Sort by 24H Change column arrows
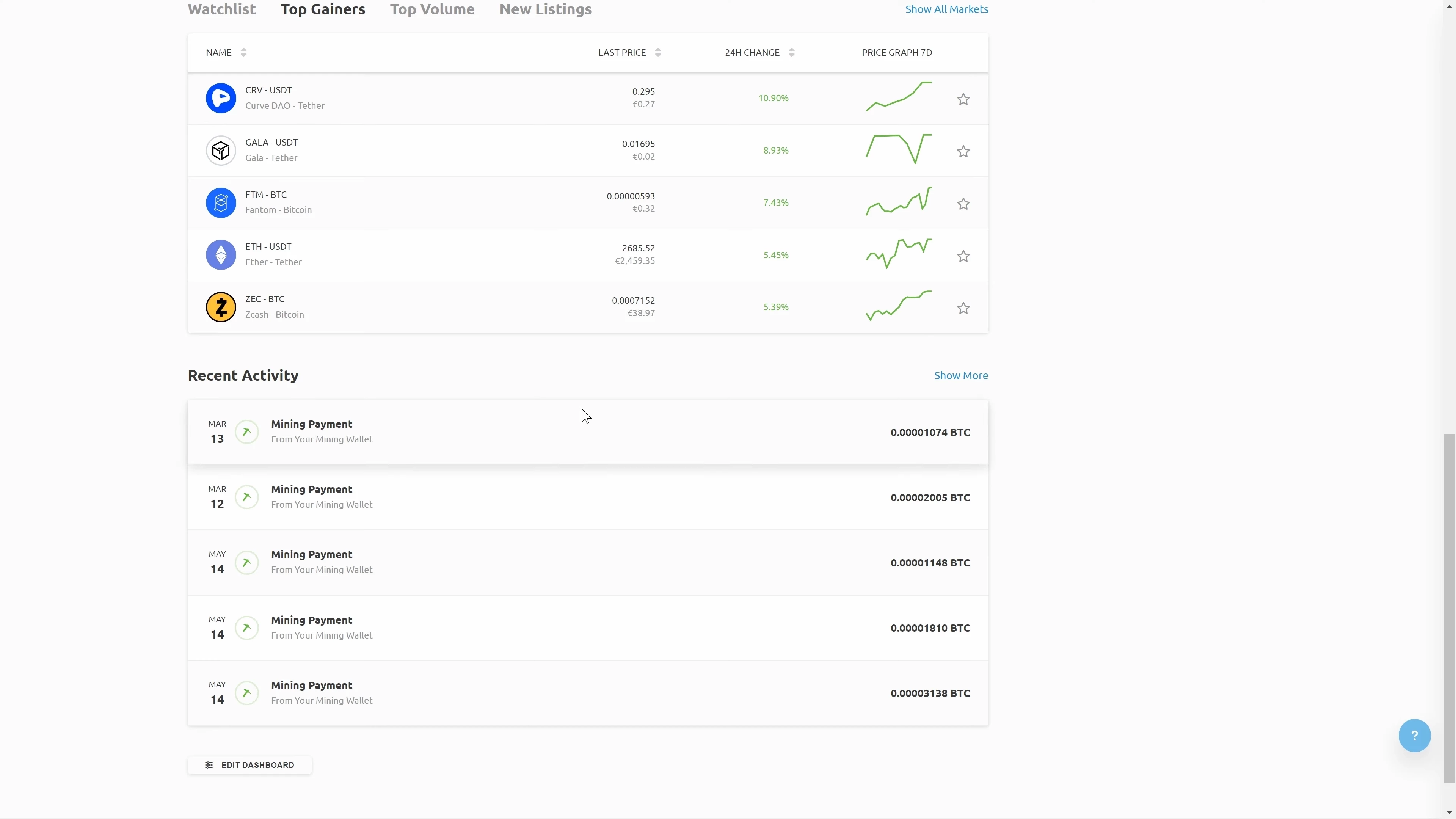The image size is (1456, 819). tap(791, 53)
